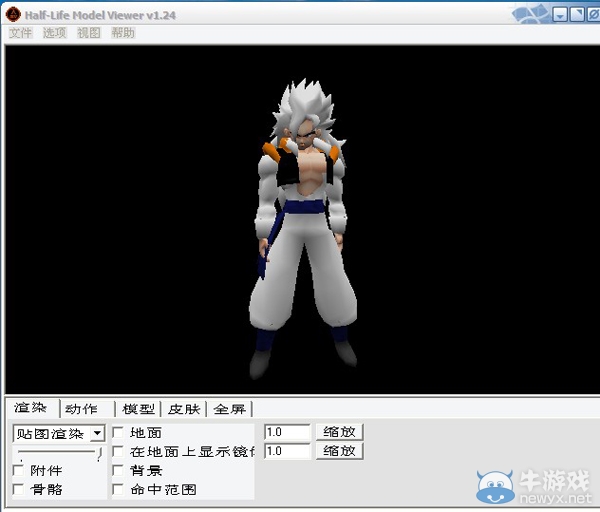Select the 渲染 tab
600x512 pixels.
[x=31, y=408]
